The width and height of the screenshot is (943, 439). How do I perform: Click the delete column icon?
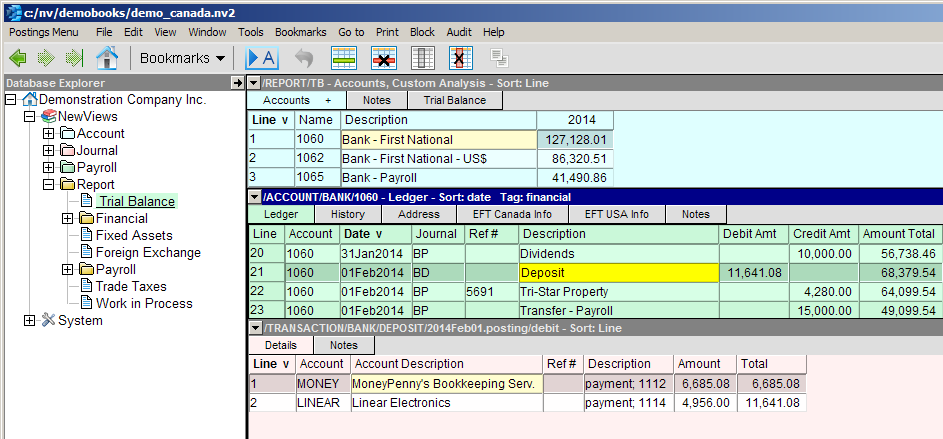(461, 58)
